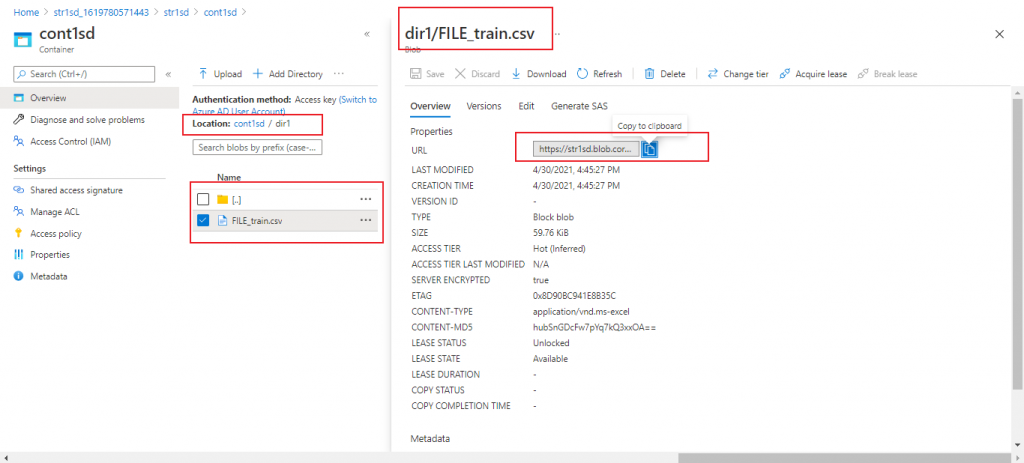Delete the blob using the Delete button
1024x463 pixels.
pyautogui.click(x=665, y=74)
